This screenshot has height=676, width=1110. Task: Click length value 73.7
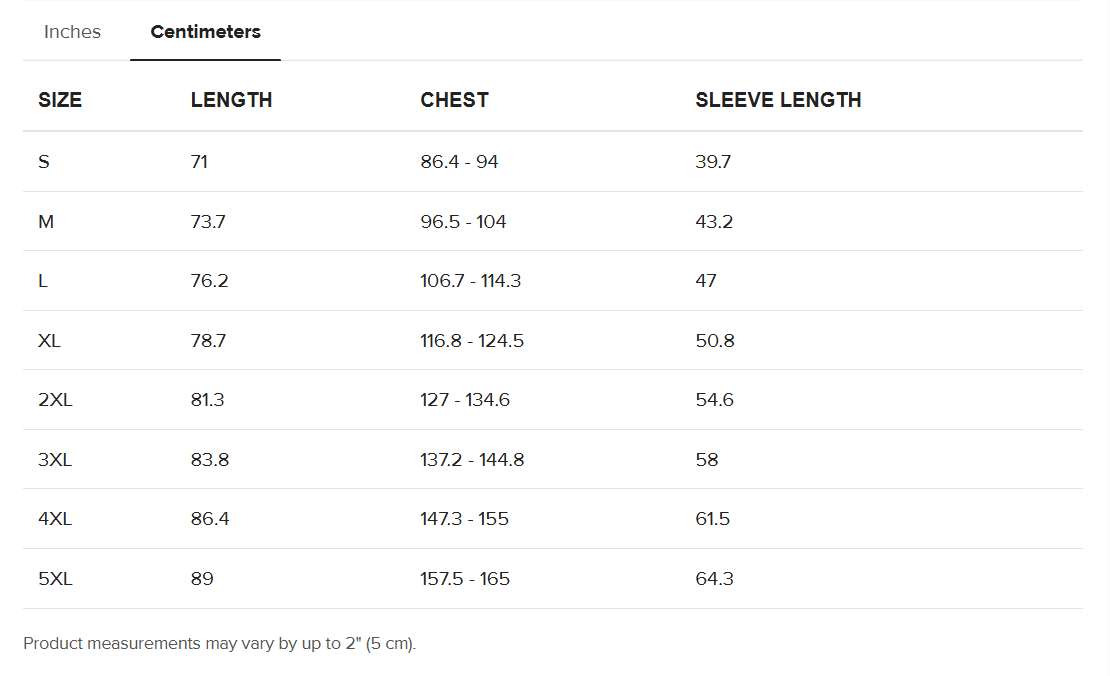[208, 222]
